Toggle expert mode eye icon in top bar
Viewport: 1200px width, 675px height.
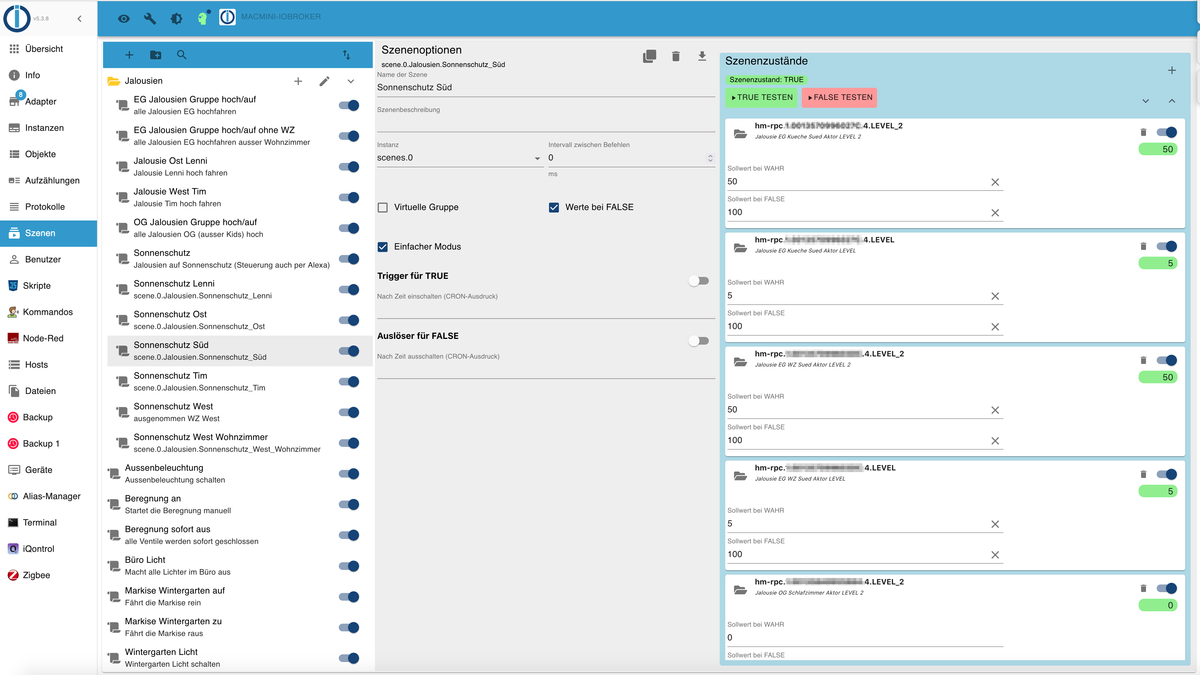tap(124, 18)
